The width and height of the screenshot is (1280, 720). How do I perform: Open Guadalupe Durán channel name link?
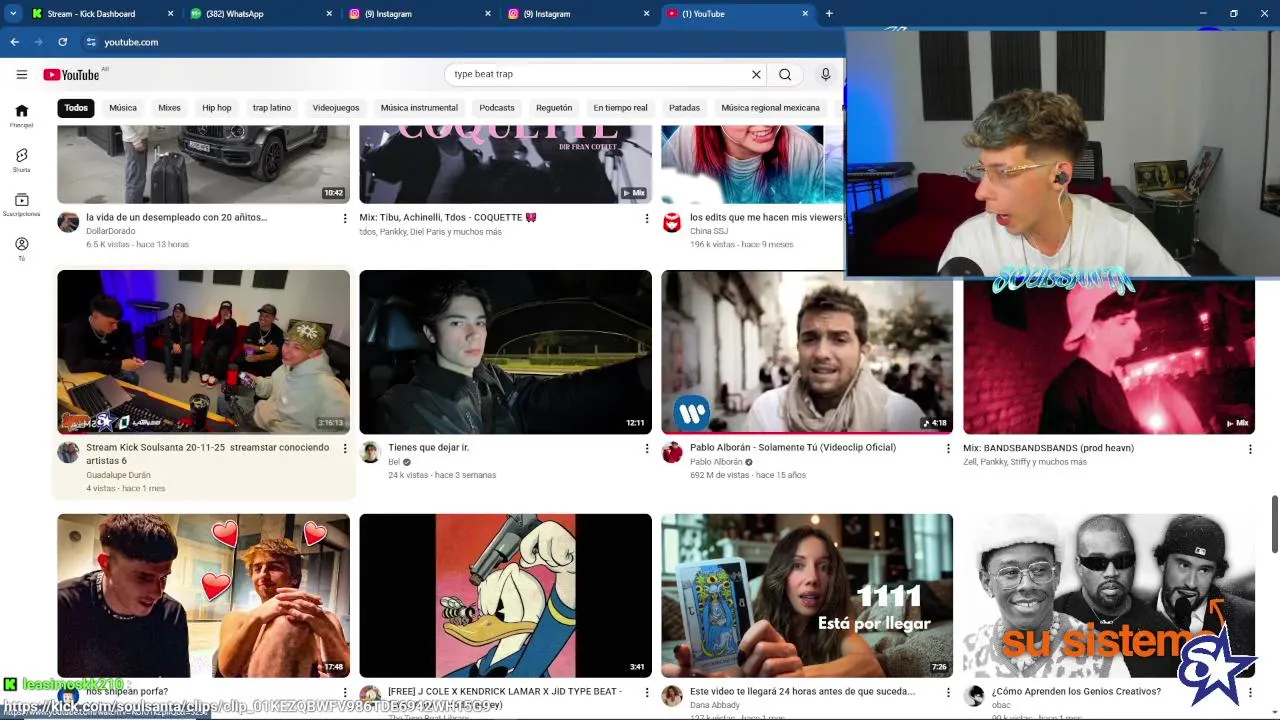pyautogui.click(x=118, y=475)
